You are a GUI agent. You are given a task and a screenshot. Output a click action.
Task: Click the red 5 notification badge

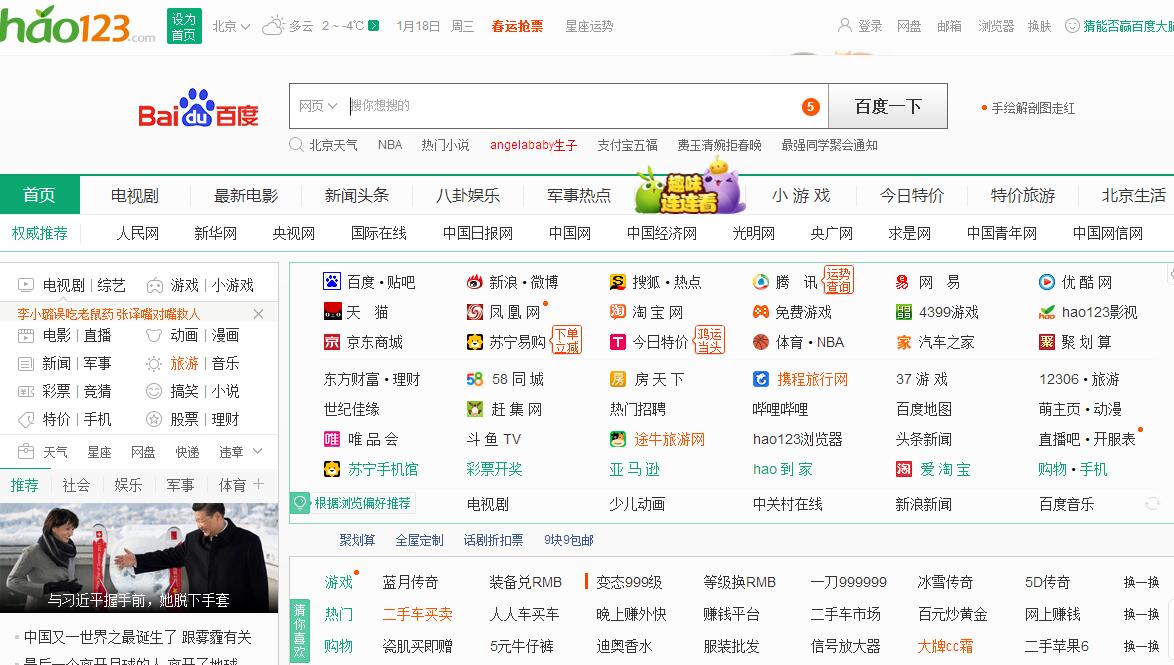click(810, 106)
